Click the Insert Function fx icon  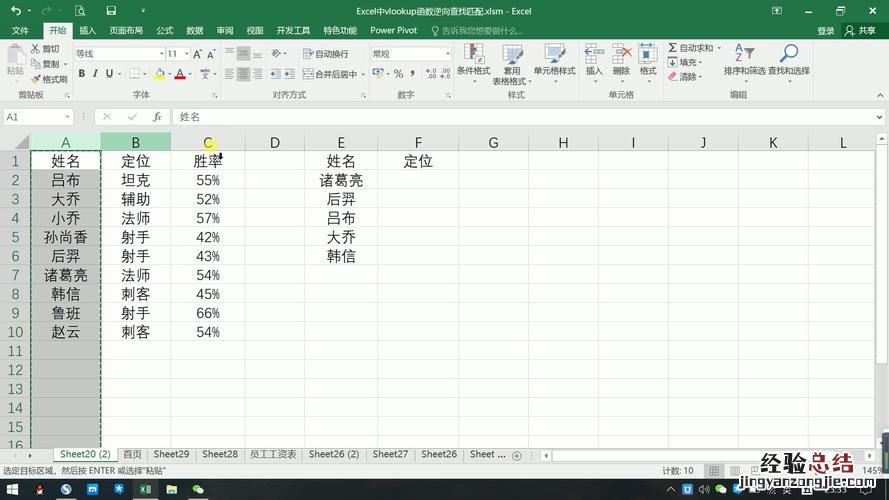157,117
